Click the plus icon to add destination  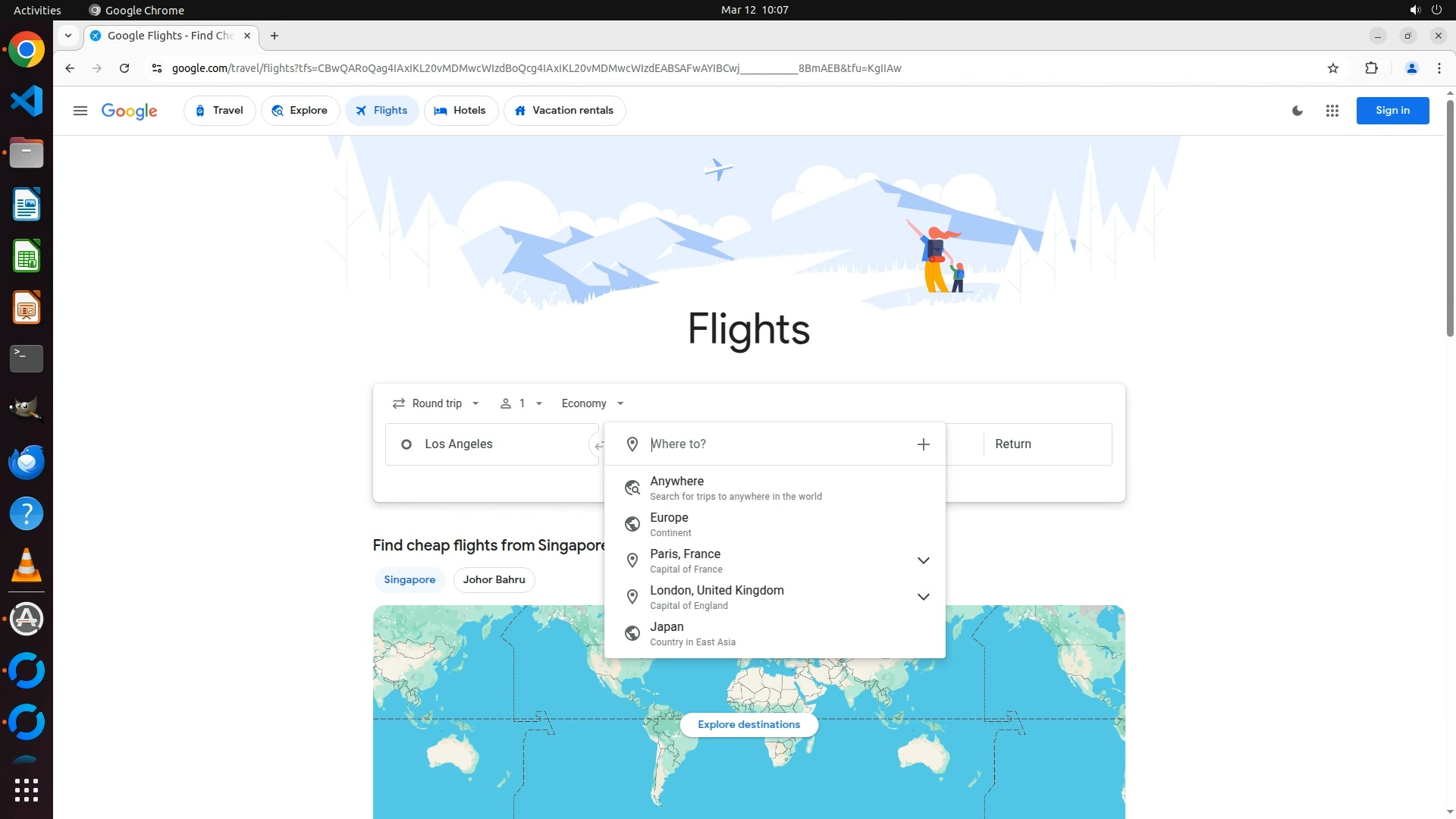tap(923, 444)
